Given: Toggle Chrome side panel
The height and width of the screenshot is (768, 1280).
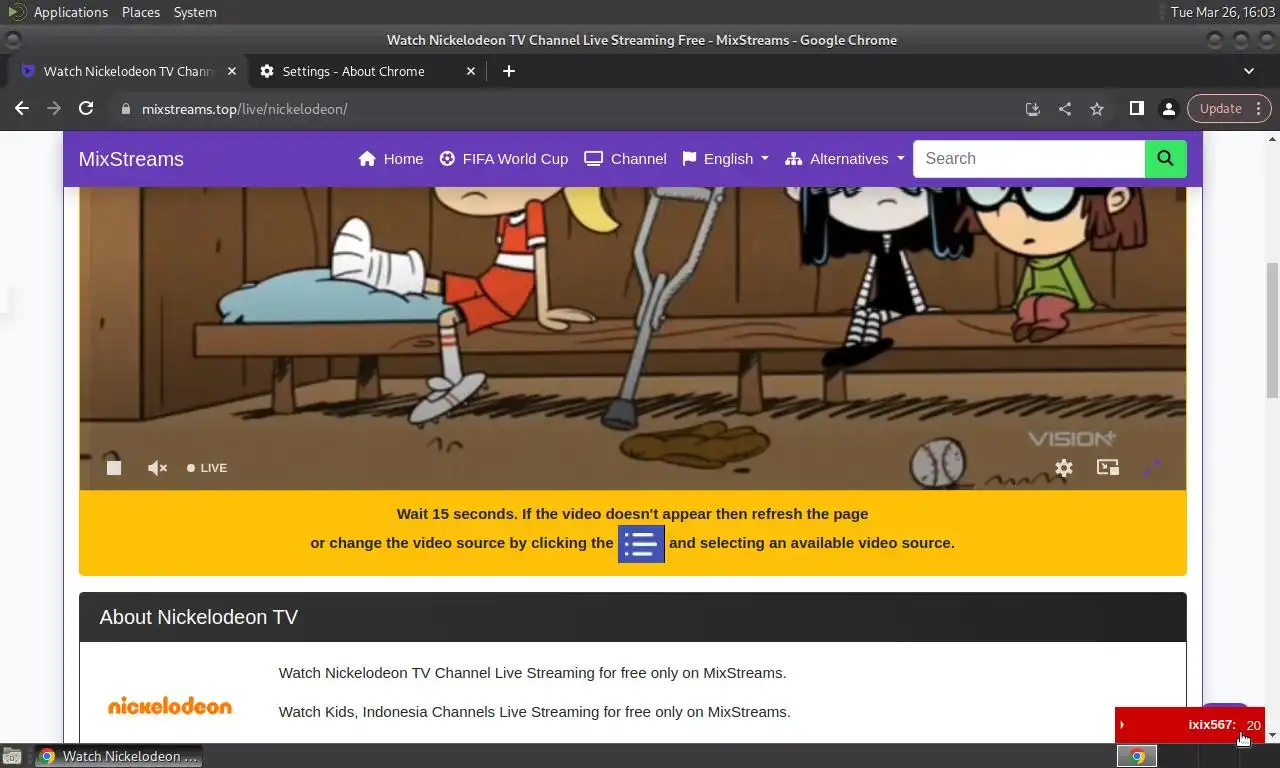Looking at the screenshot, I should click(1136, 108).
